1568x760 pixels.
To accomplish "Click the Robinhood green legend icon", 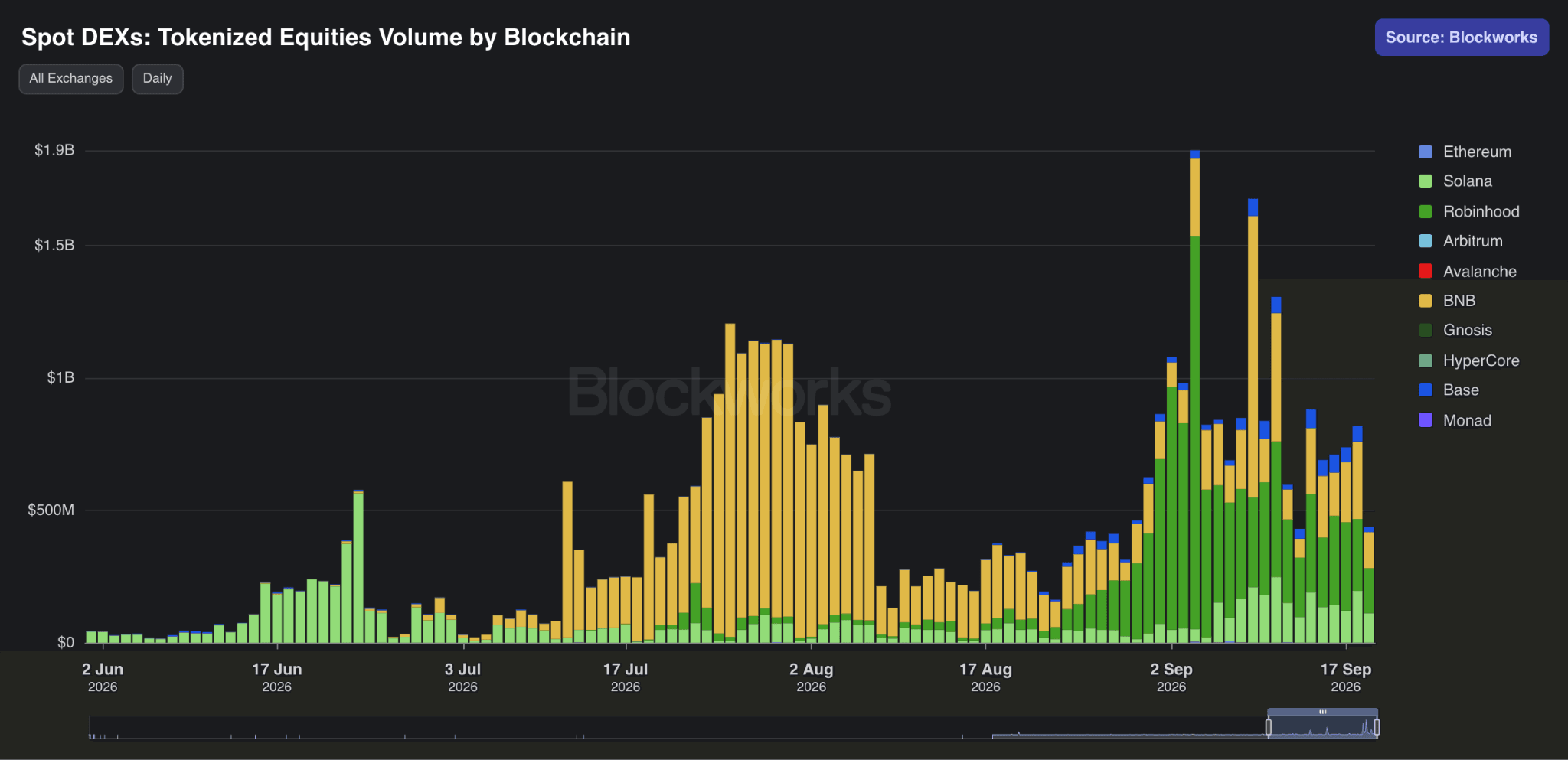I will [x=1426, y=211].
